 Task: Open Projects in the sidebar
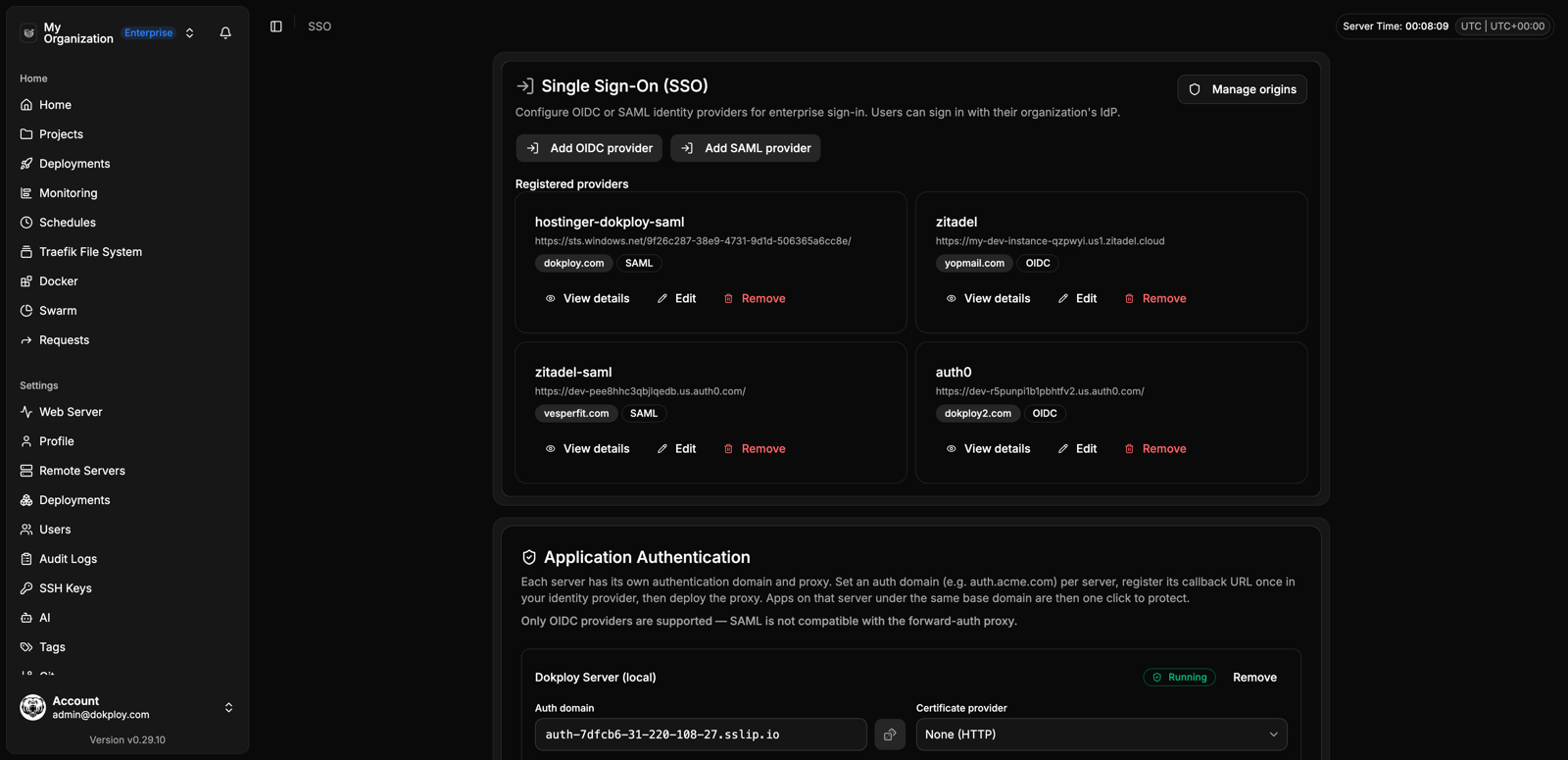pos(127,134)
